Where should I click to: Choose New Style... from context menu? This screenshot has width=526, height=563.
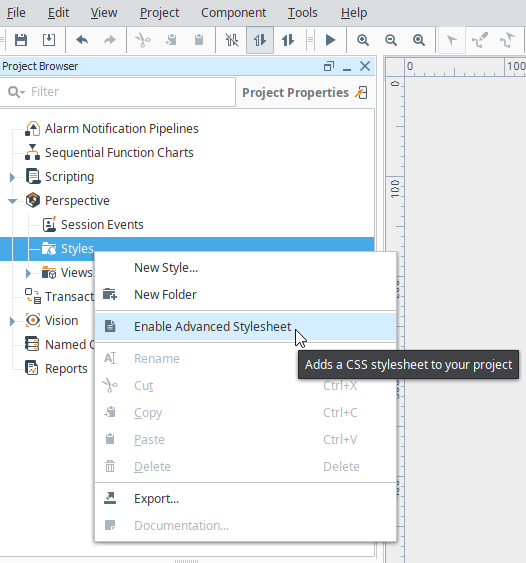pos(246,268)
